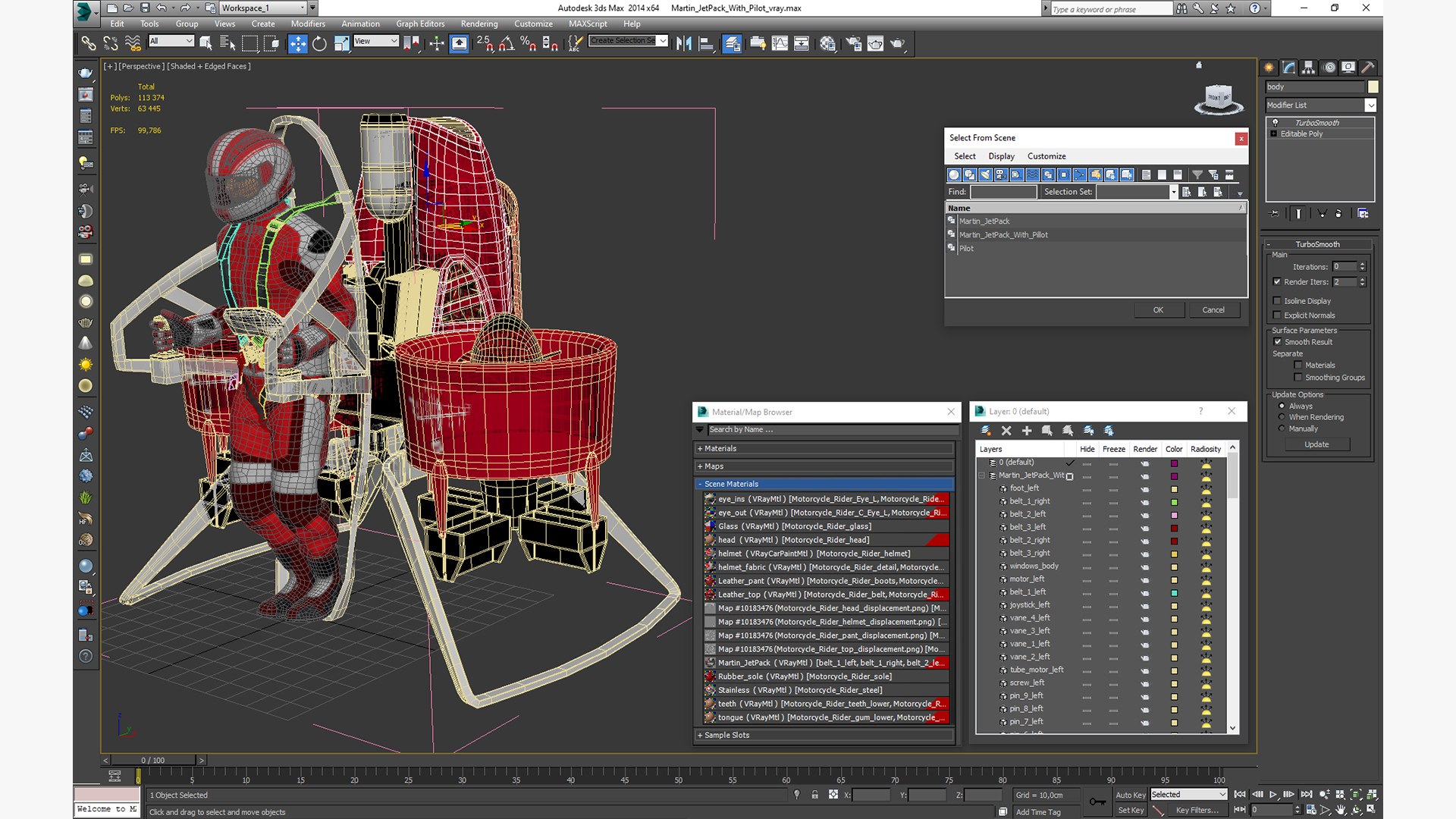Image resolution: width=1456 pixels, height=819 pixels.
Task: Open Material Editor from the main toolbar
Action: 827,44
